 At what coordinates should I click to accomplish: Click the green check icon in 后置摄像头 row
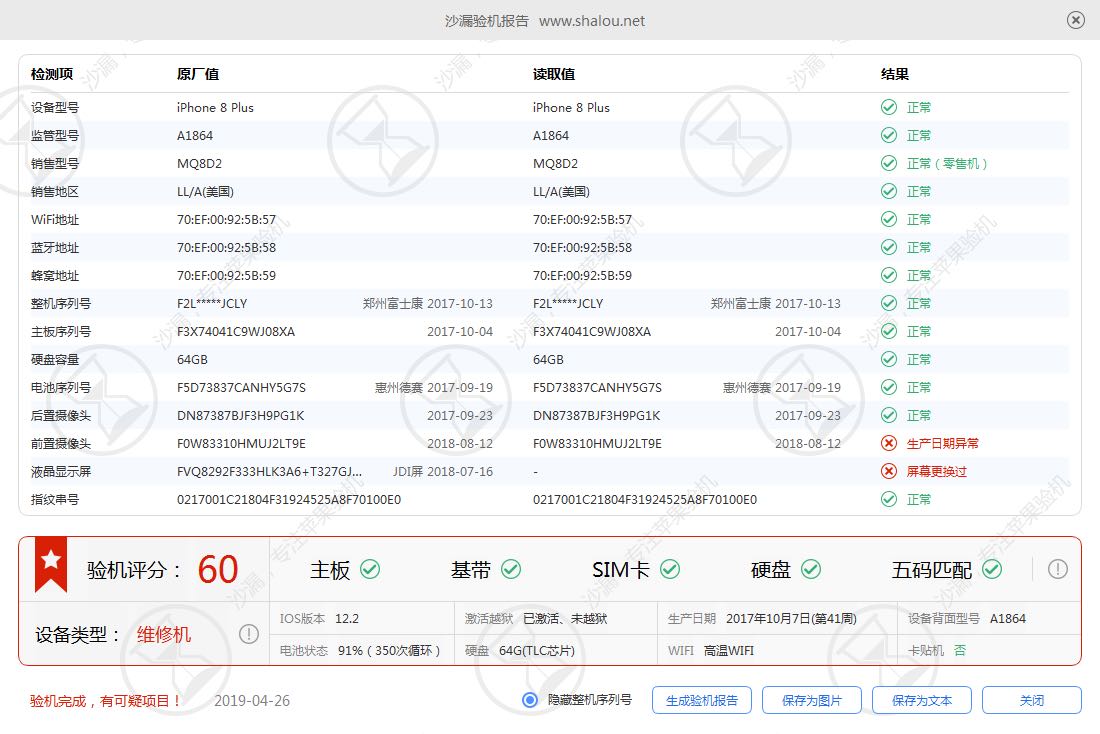(889, 415)
